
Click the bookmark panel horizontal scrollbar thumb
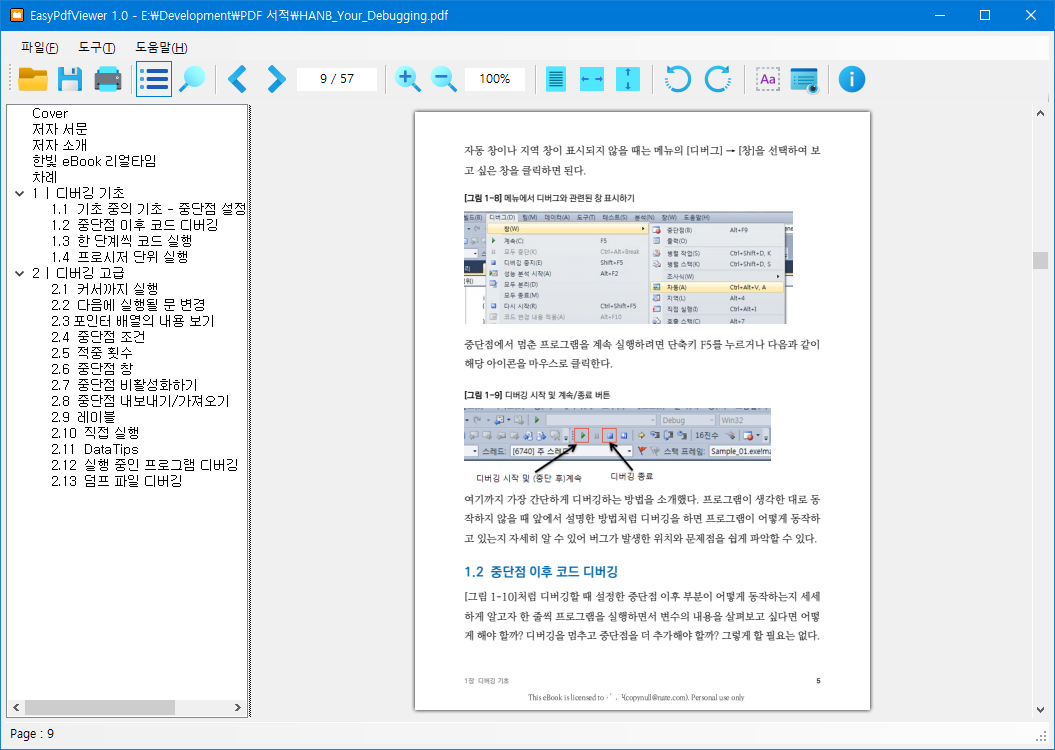click(x=100, y=708)
